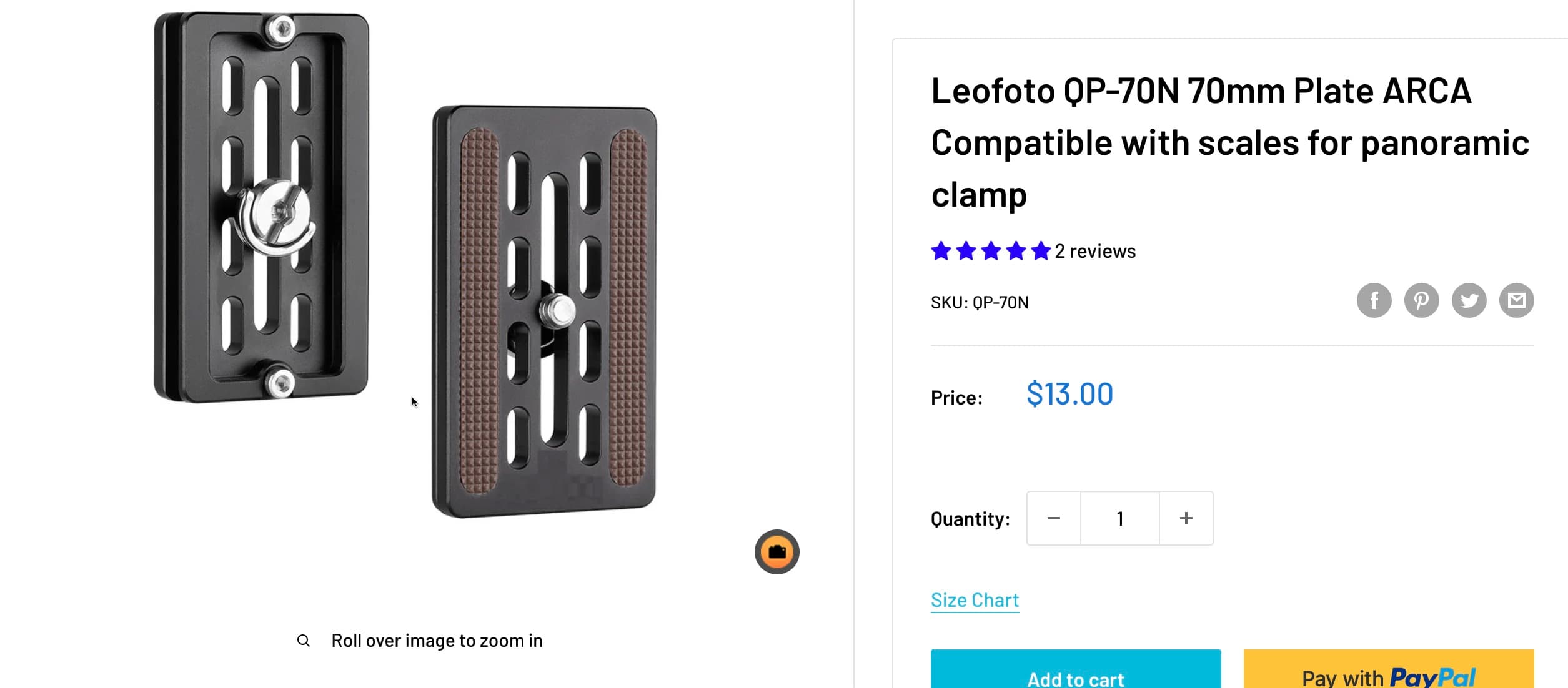Screen dimensions: 1568x688
Task: Decrease quantity with the minus button
Action: coord(1054,518)
